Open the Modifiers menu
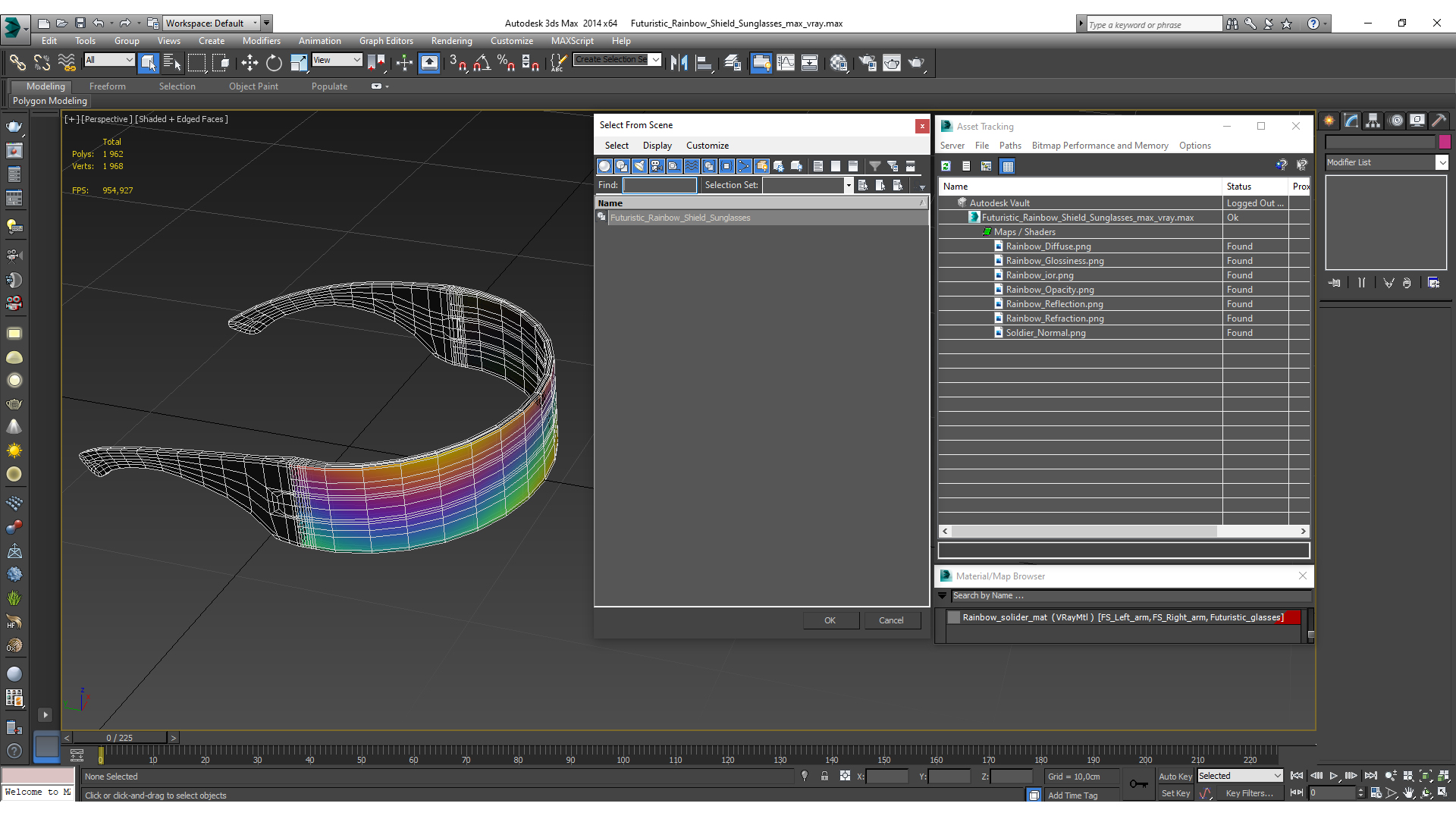 [x=261, y=41]
